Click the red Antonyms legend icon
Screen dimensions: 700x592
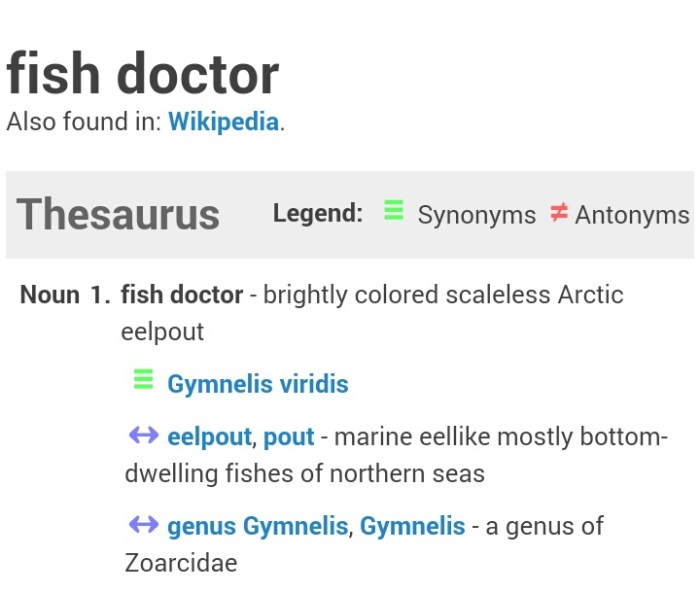coord(559,213)
